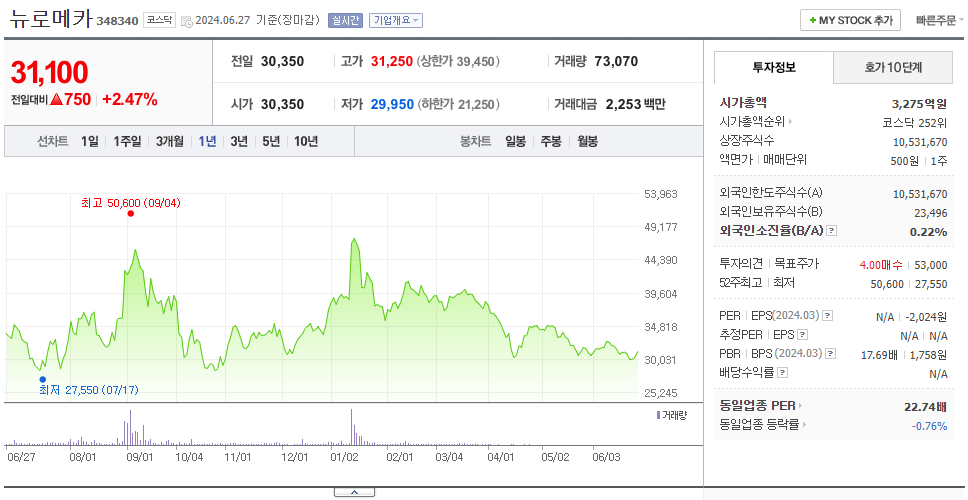
Task: Expand the 동일업종 PER arrow link
Action: coord(800,406)
